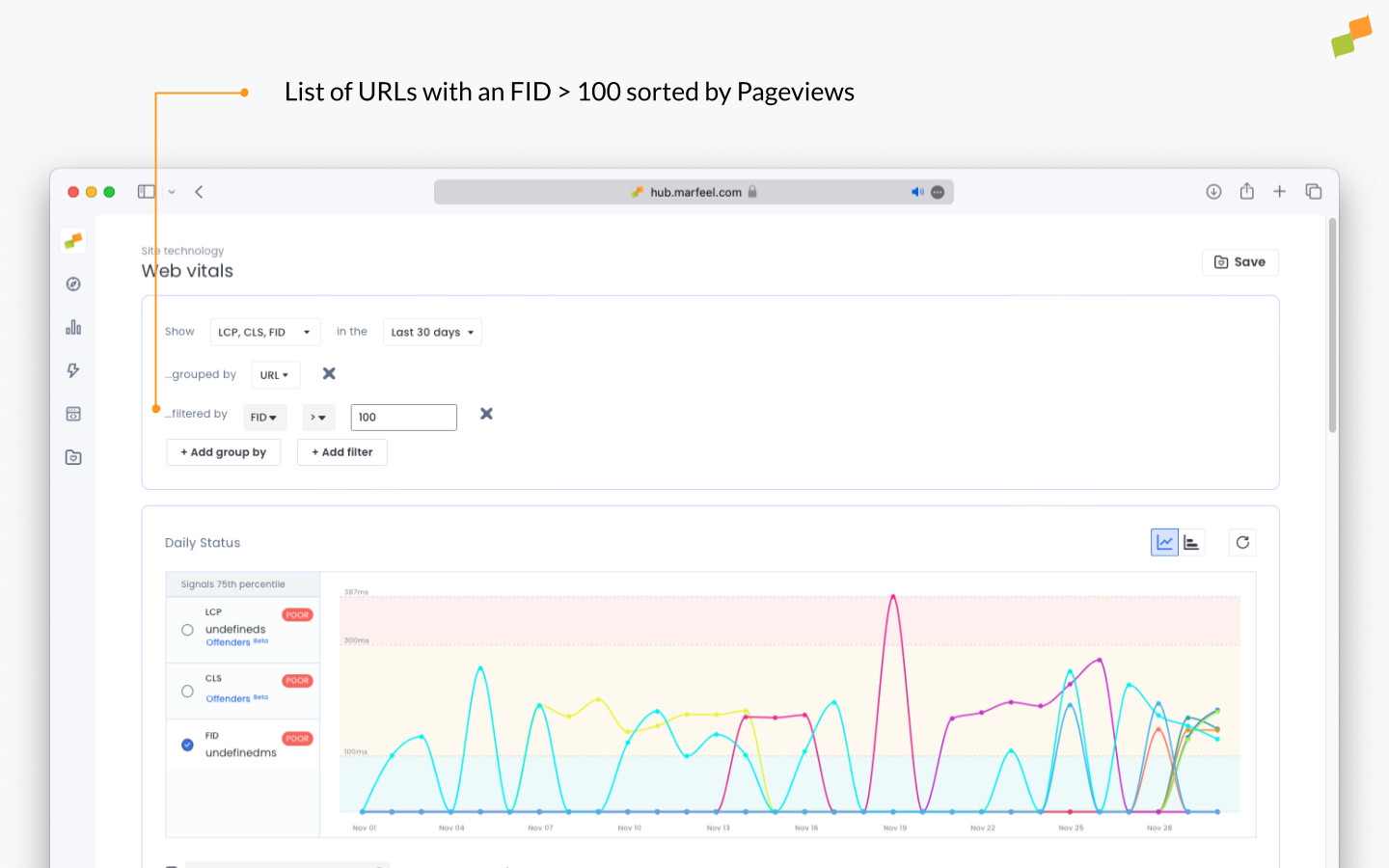Click the Add filter button
Image resolution: width=1389 pixels, height=868 pixels.
click(x=341, y=451)
